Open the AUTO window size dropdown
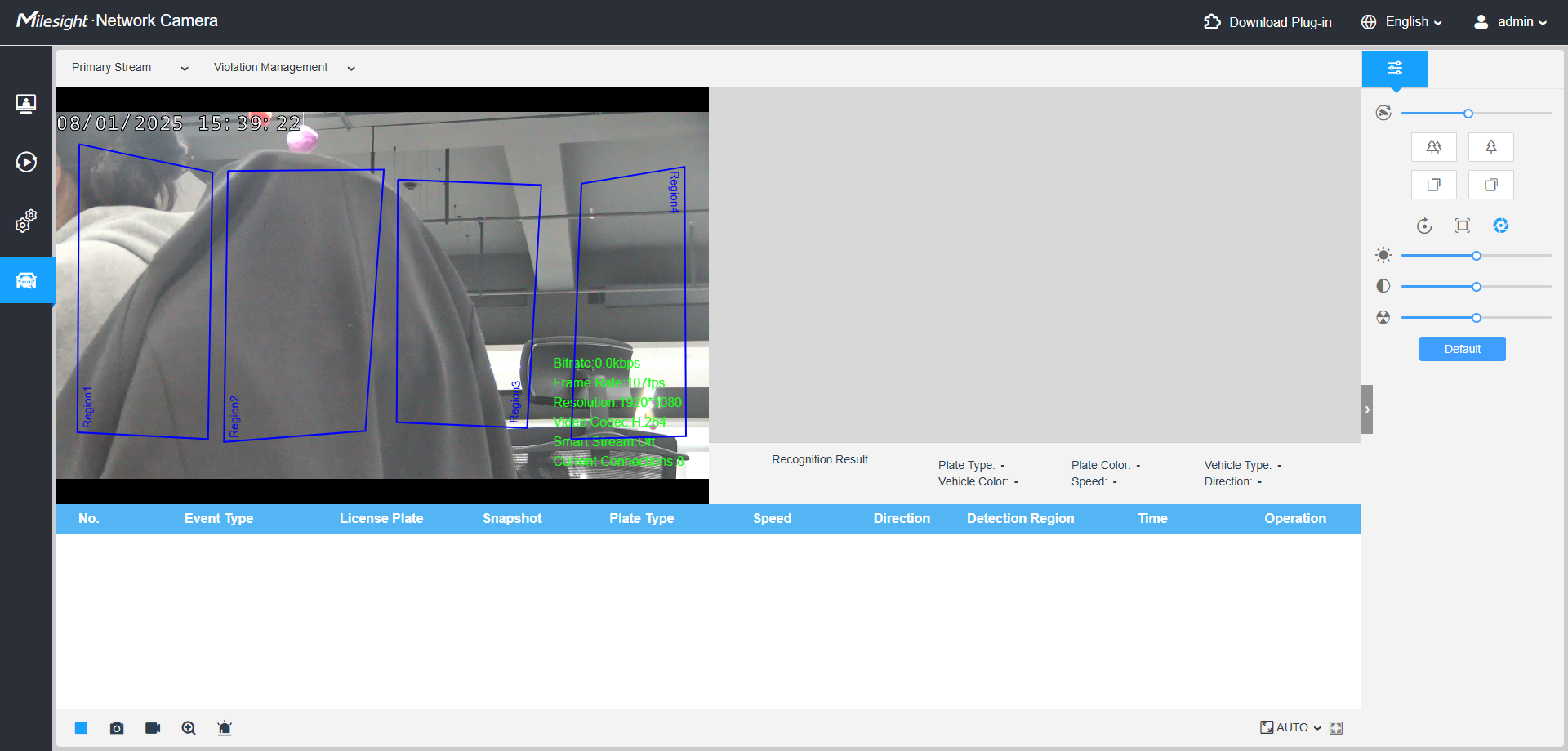 tap(1290, 727)
